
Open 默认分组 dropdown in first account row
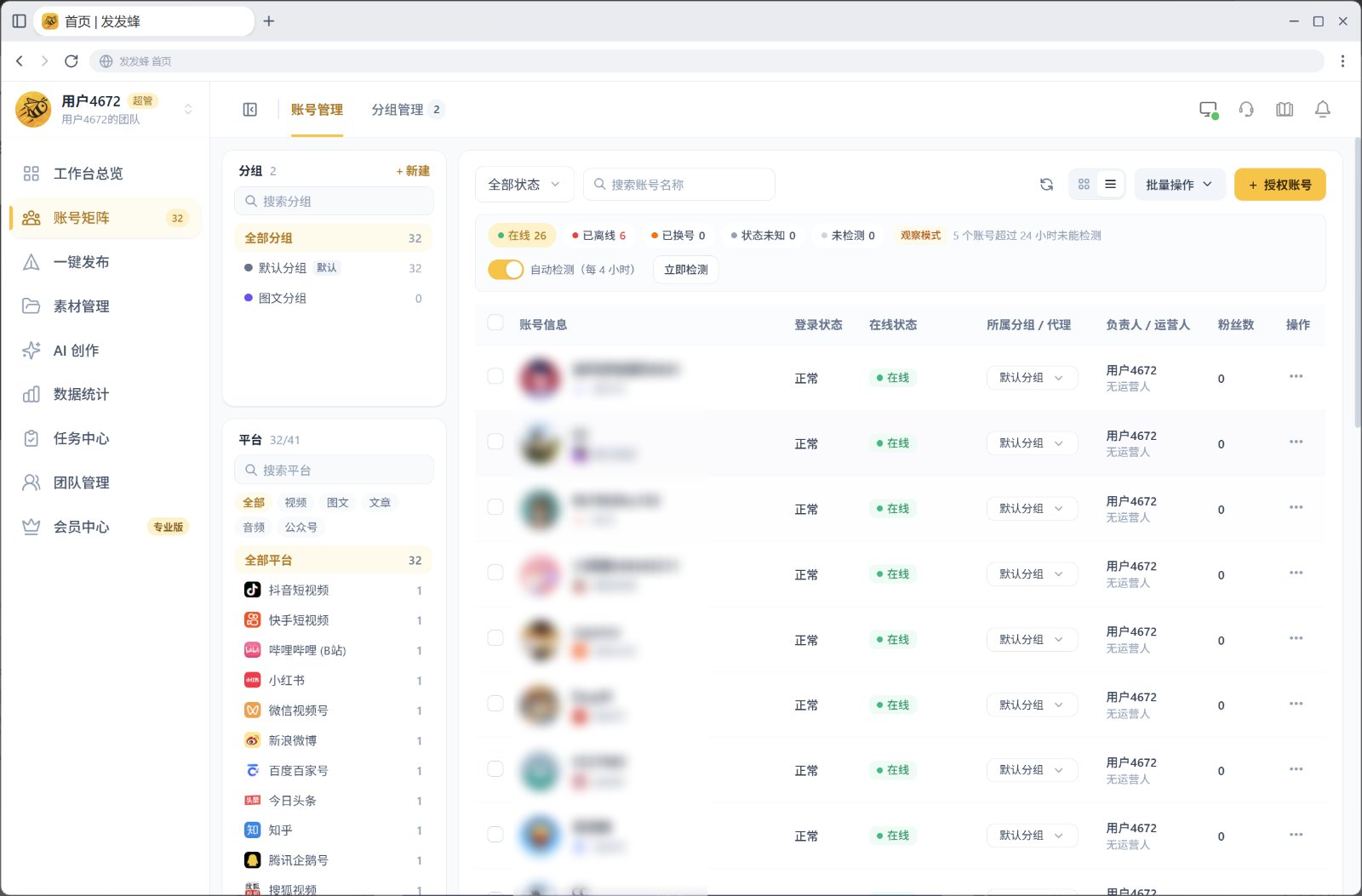[x=1032, y=378]
